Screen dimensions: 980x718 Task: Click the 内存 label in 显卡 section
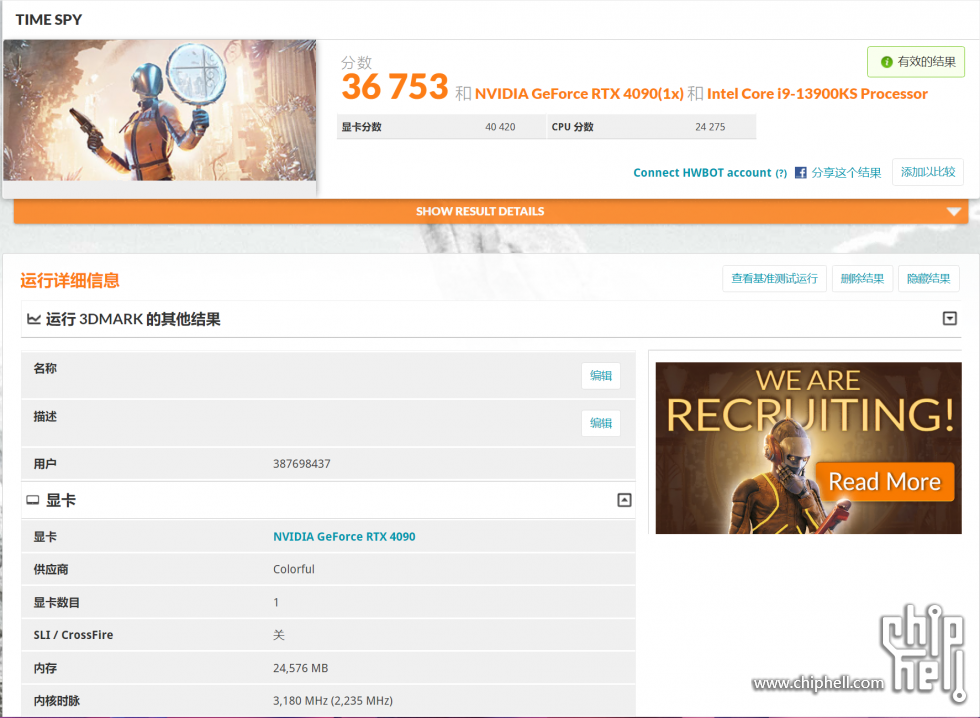pyautogui.click(x=45, y=668)
